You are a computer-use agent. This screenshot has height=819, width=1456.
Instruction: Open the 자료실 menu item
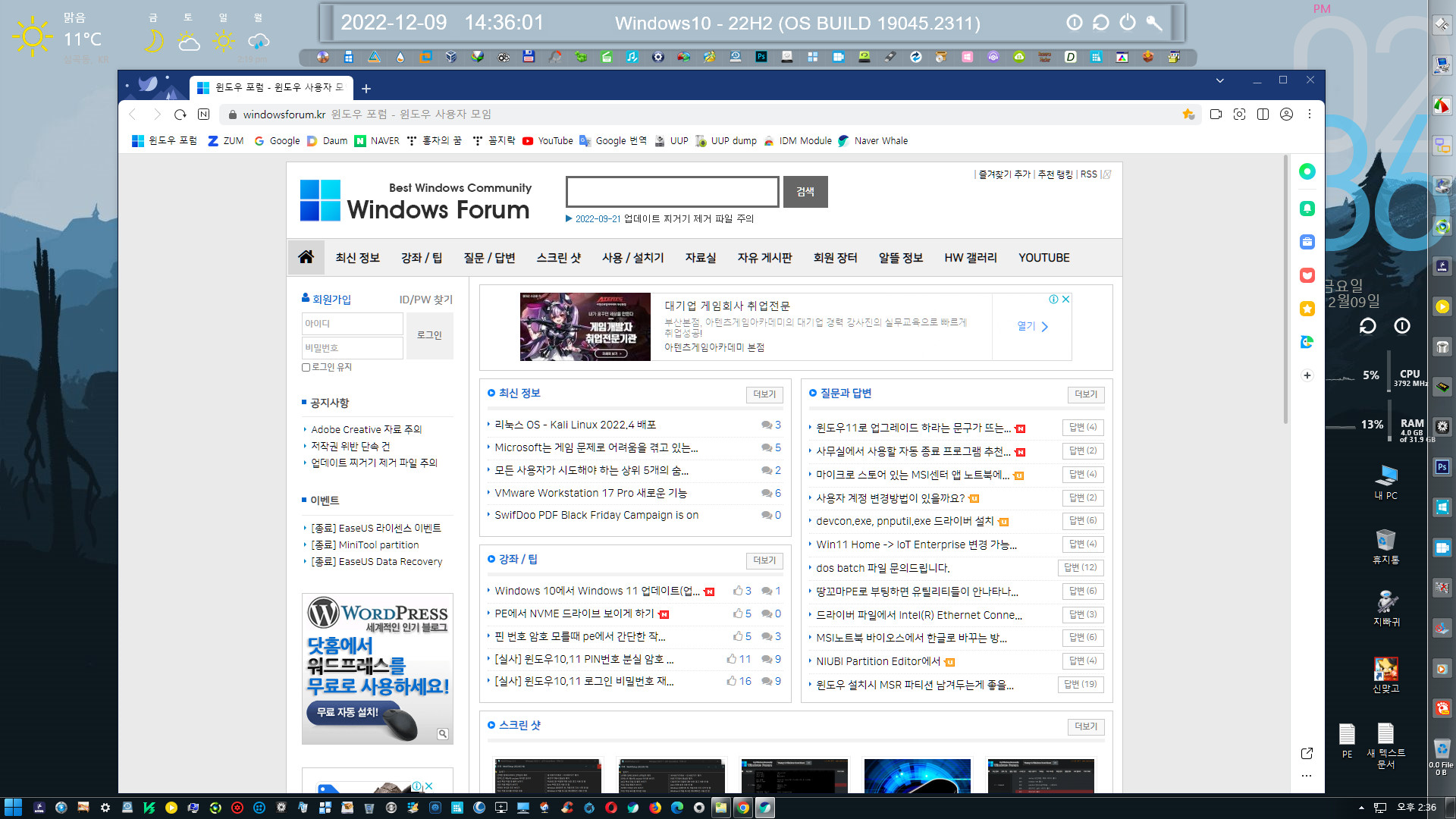coord(701,258)
